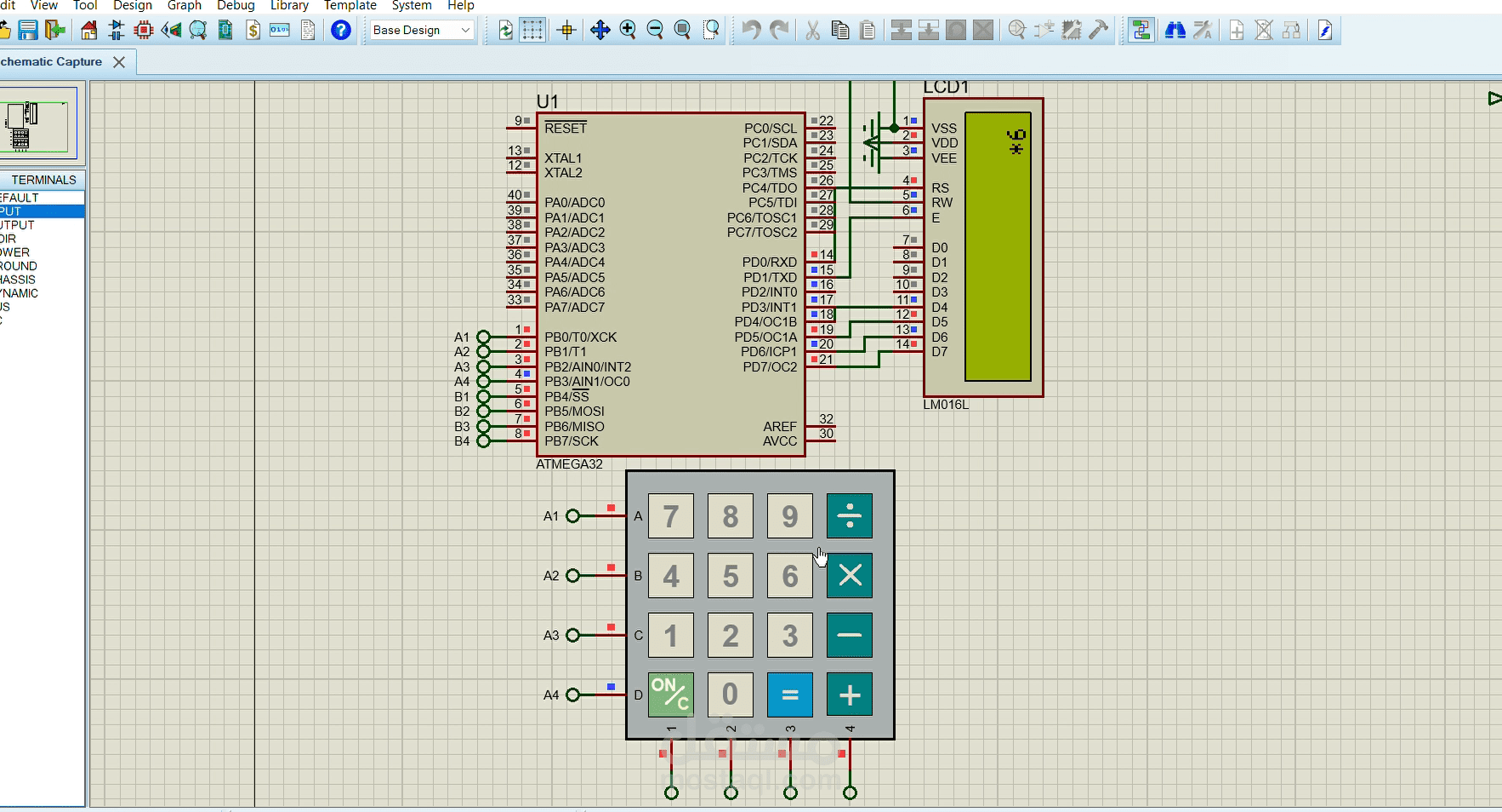The width and height of the screenshot is (1502, 812).
Task: Open the Template menu
Action: point(350,6)
